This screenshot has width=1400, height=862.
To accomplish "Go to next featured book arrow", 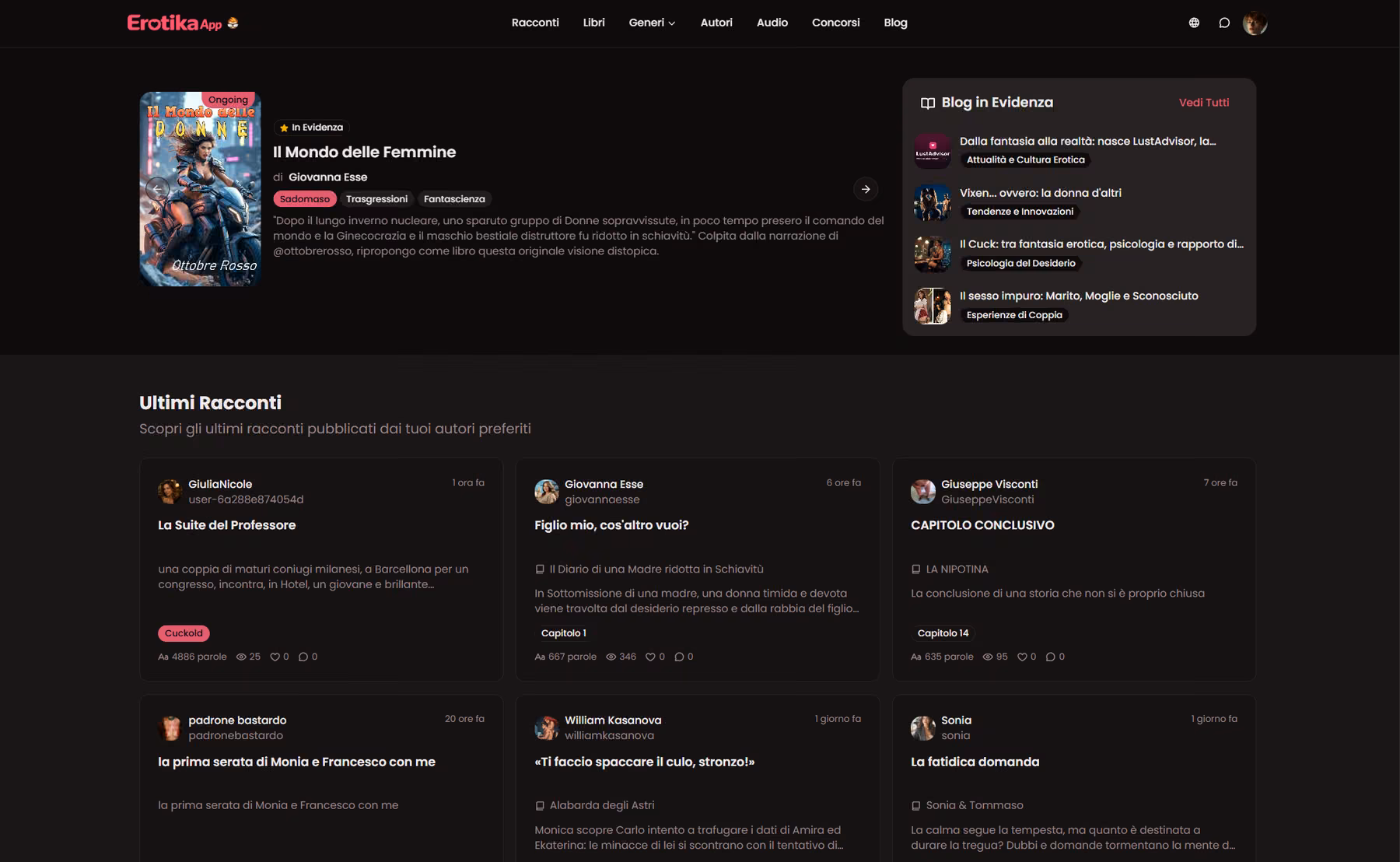I will pyautogui.click(x=866, y=189).
